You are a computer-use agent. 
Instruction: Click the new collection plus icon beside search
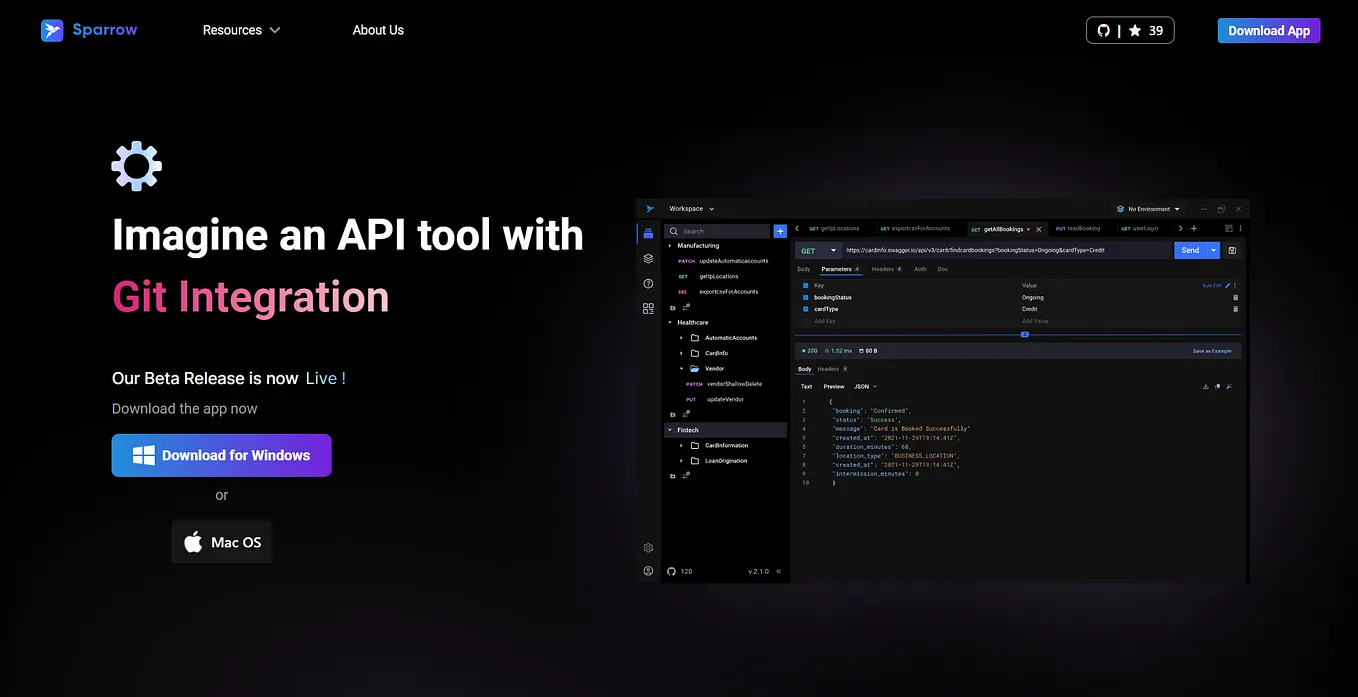(x=780, y=231)
